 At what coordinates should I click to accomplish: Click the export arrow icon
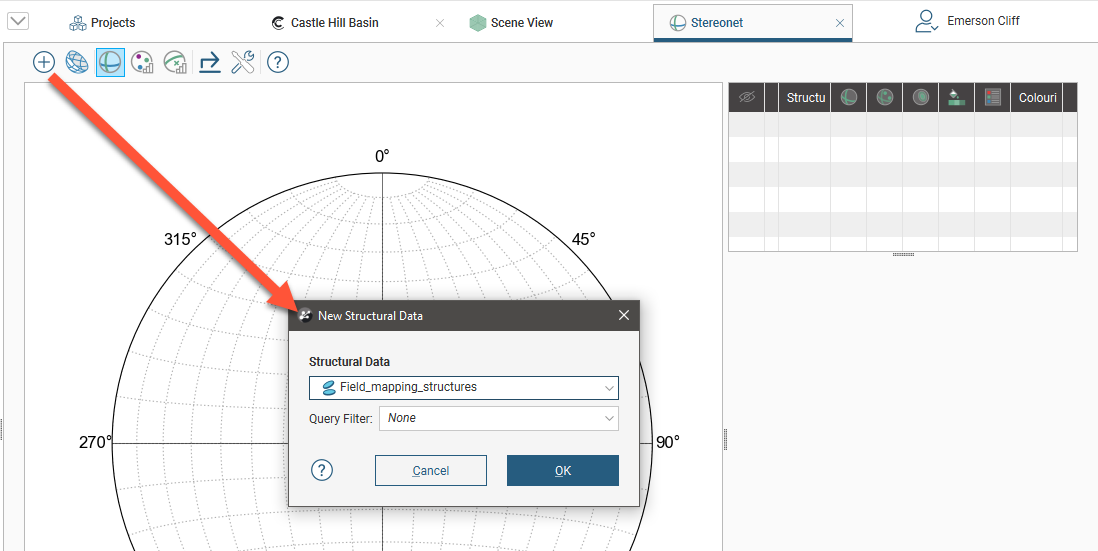[x=209, y=62]
